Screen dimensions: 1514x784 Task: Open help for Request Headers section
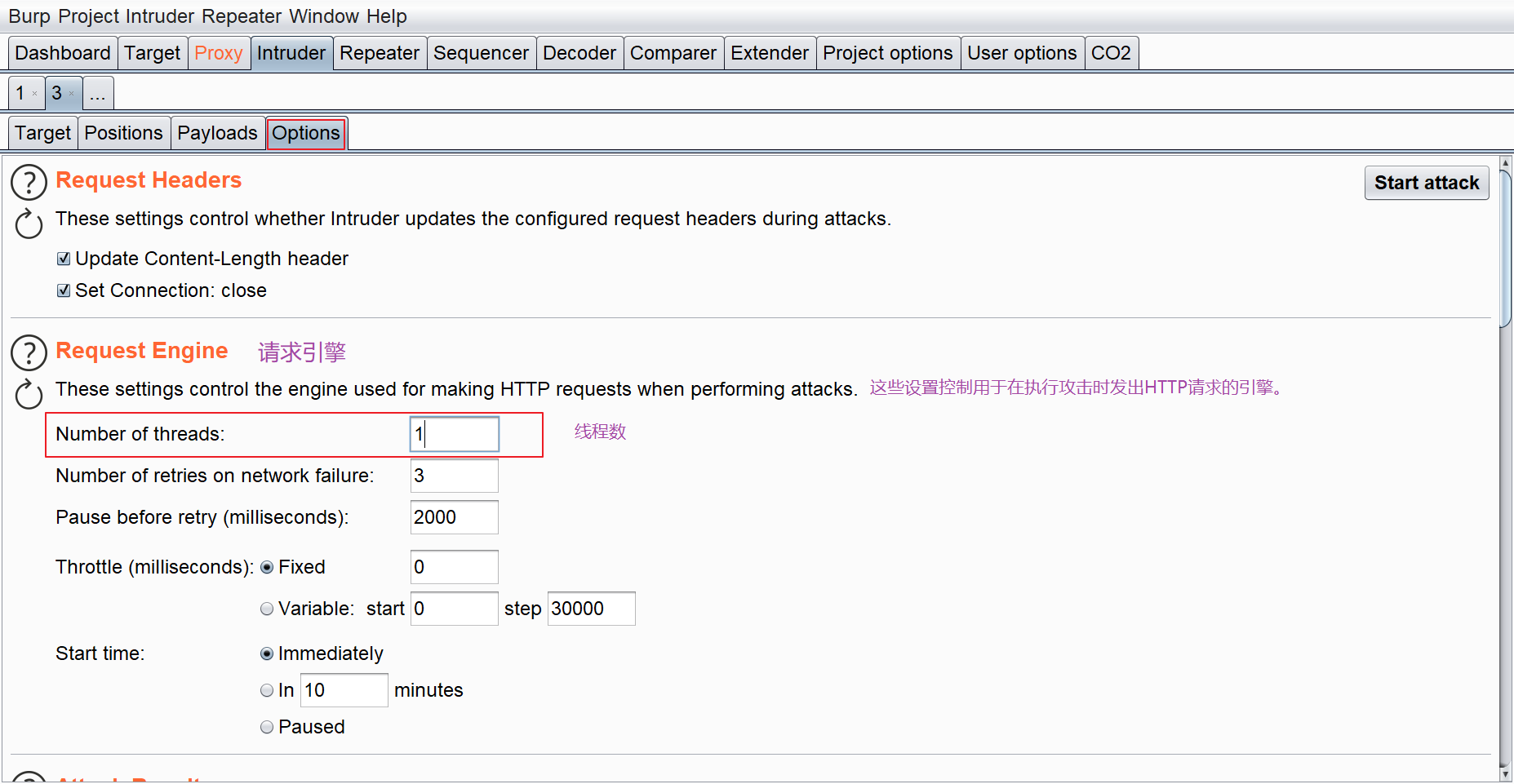pyautogui.click(x=29, y=183)
